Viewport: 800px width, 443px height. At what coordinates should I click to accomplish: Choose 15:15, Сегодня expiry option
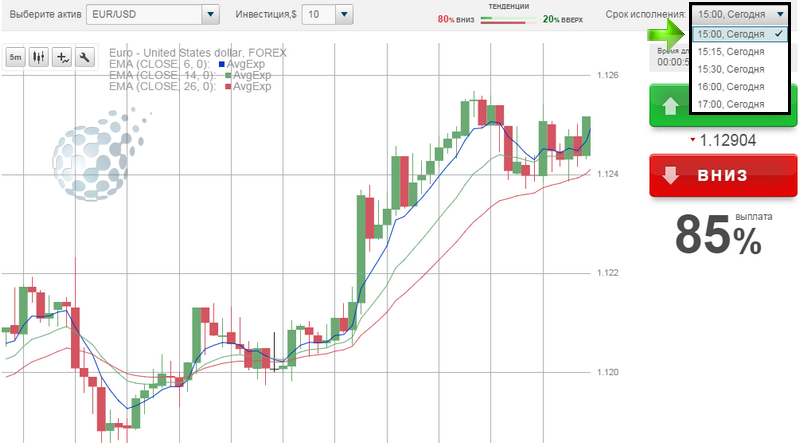(x=731, y=51)
